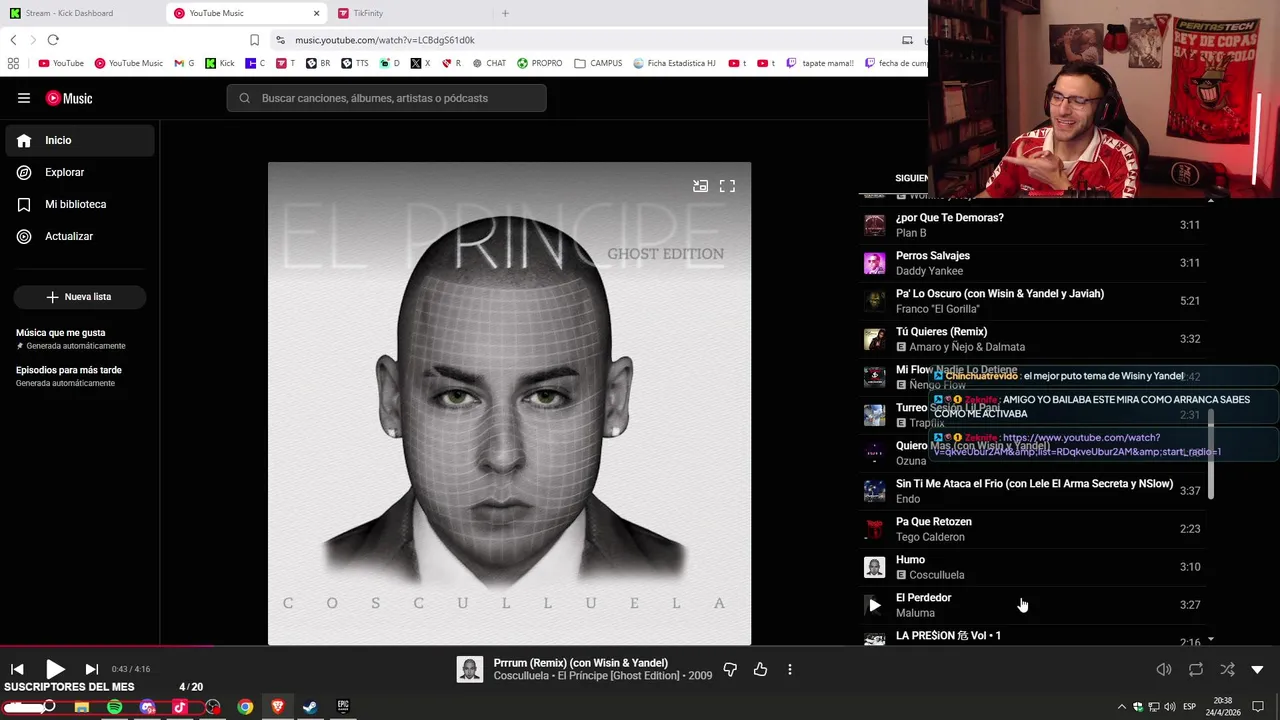Screen dimensions: 1280x720
Task: Close the YouTube Music tab
Action: [317, 13]
